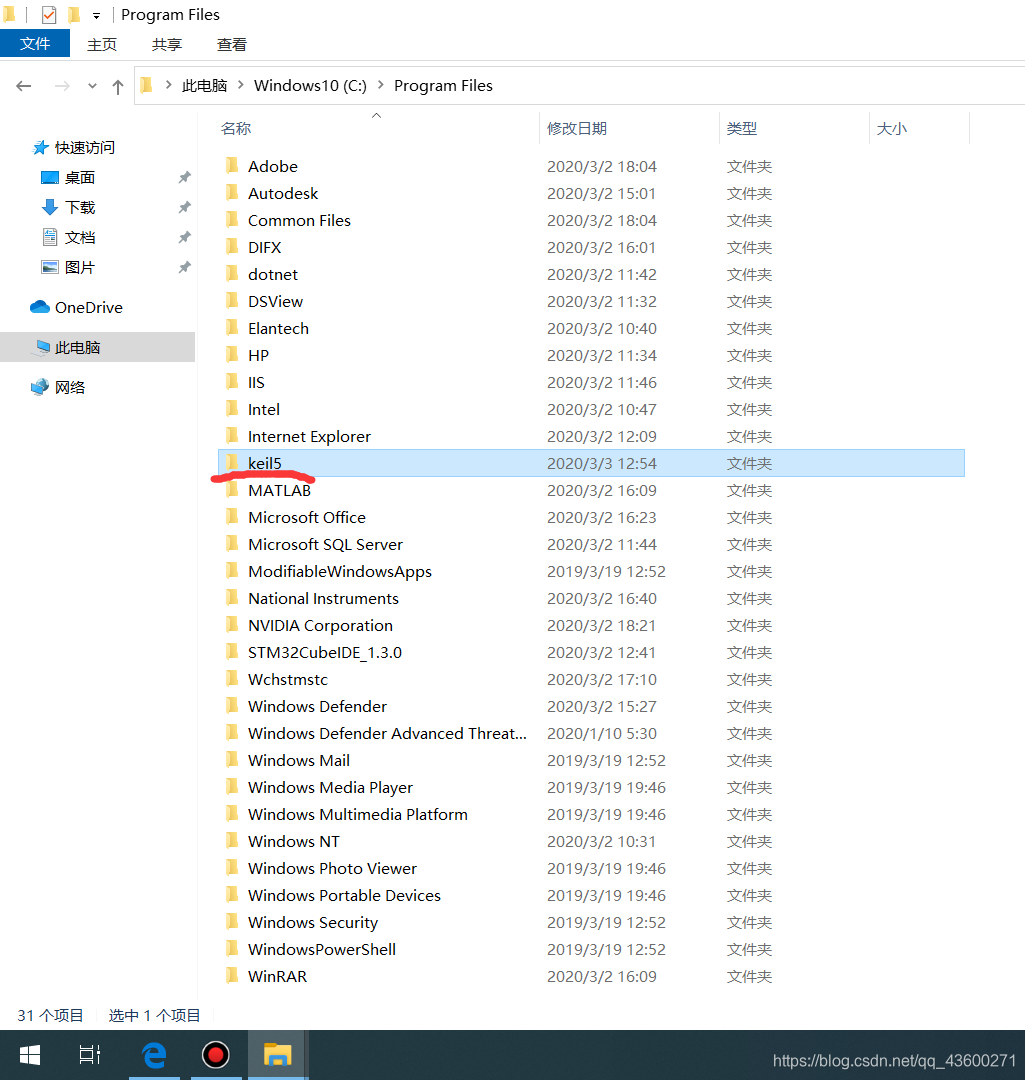Click the Windows Media Player folder name
The image size is (1025, 1080).
pyautogui.click(x=330, y=787)
